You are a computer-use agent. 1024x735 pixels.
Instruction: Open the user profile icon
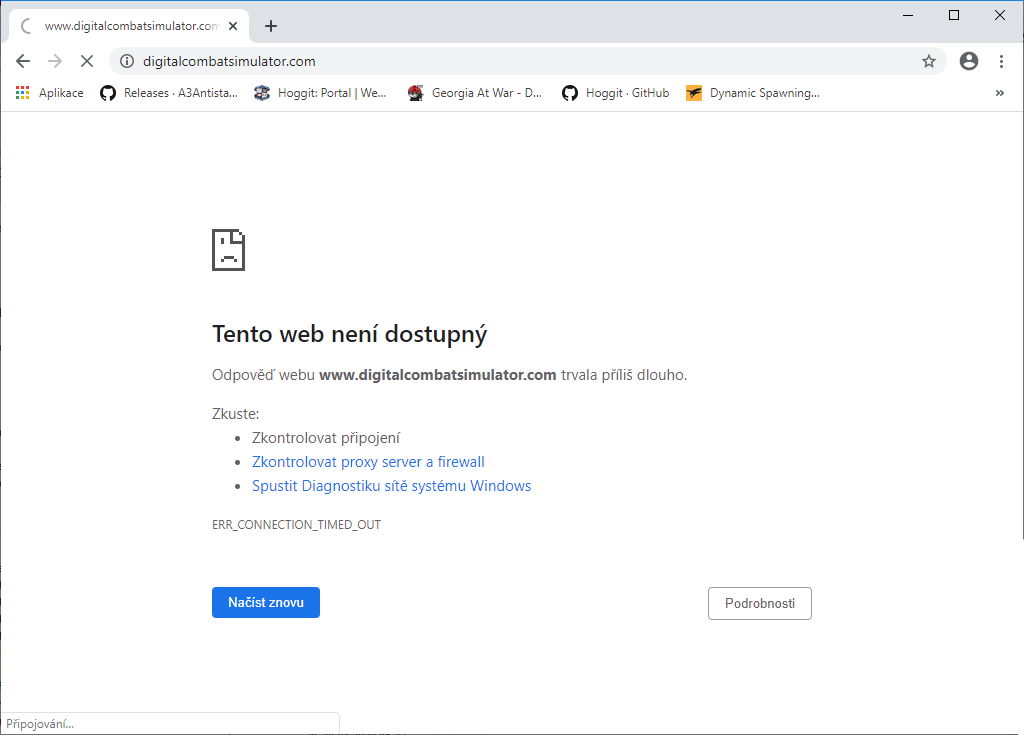pos(969,61)
